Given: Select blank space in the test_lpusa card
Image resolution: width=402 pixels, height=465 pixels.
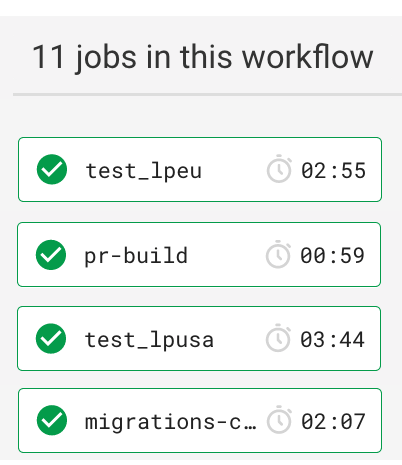Looking at the screenshot, I should (x=239, y=338).
